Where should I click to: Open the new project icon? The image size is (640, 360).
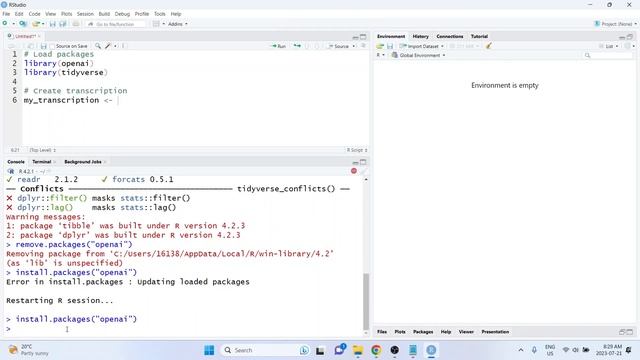(23, 24)
